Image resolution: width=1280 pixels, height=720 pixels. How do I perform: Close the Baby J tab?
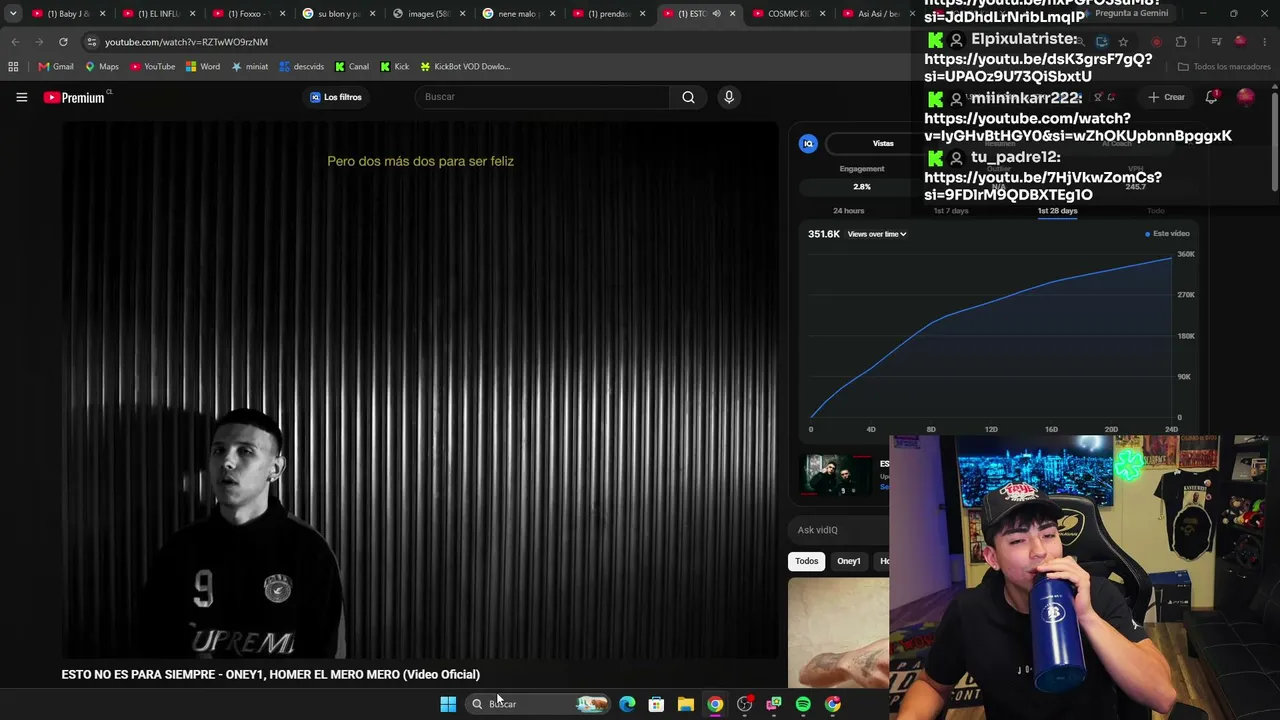(103, 14)
